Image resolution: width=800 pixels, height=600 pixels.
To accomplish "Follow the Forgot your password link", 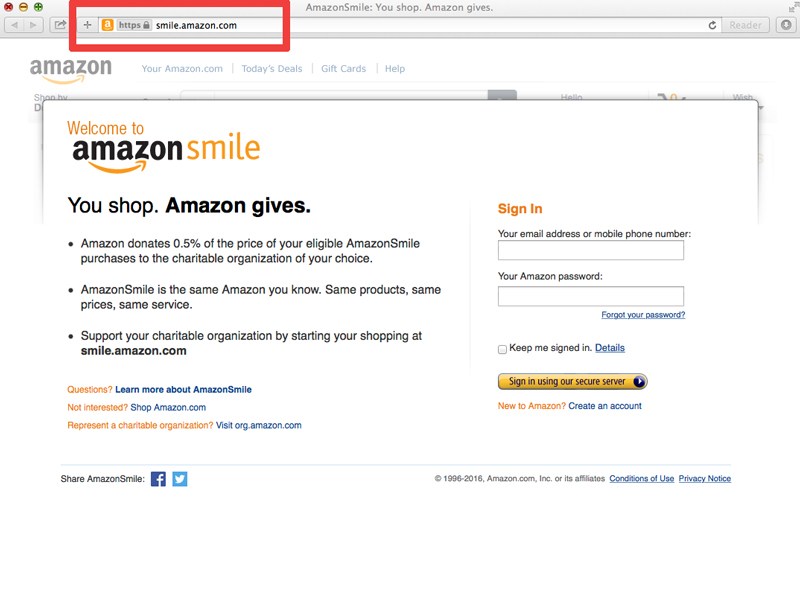I will point(643,315).
